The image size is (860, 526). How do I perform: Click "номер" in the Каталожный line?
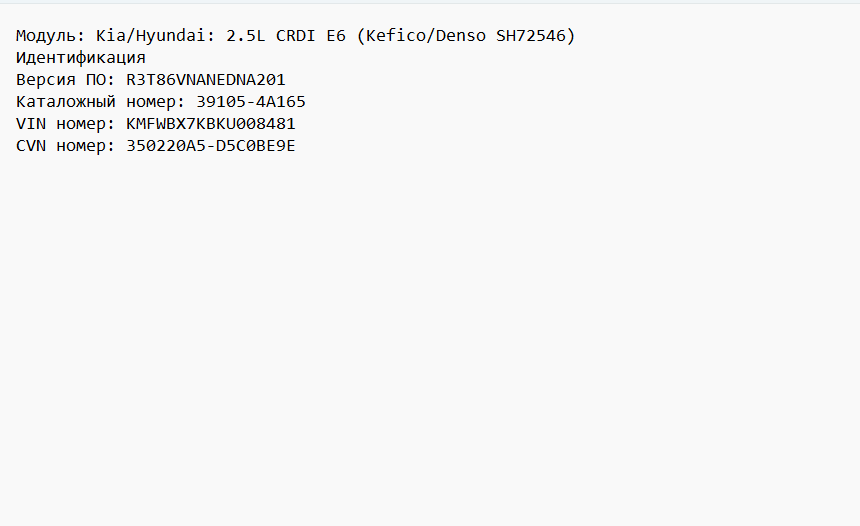pos(151,102)
